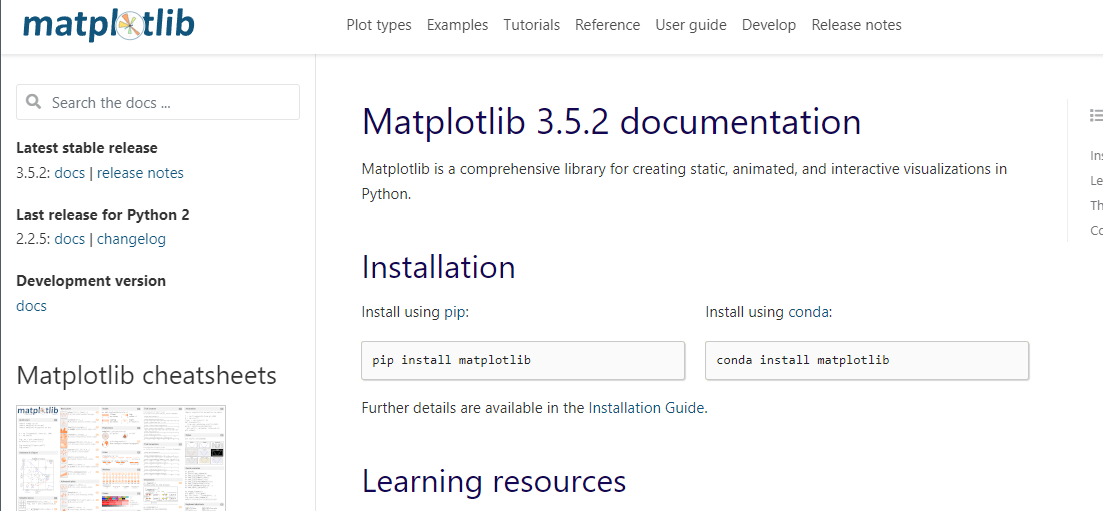Screen dimensions: 1103x511
Task: Click Last release for Python 2 label
Action: [103, 215]
